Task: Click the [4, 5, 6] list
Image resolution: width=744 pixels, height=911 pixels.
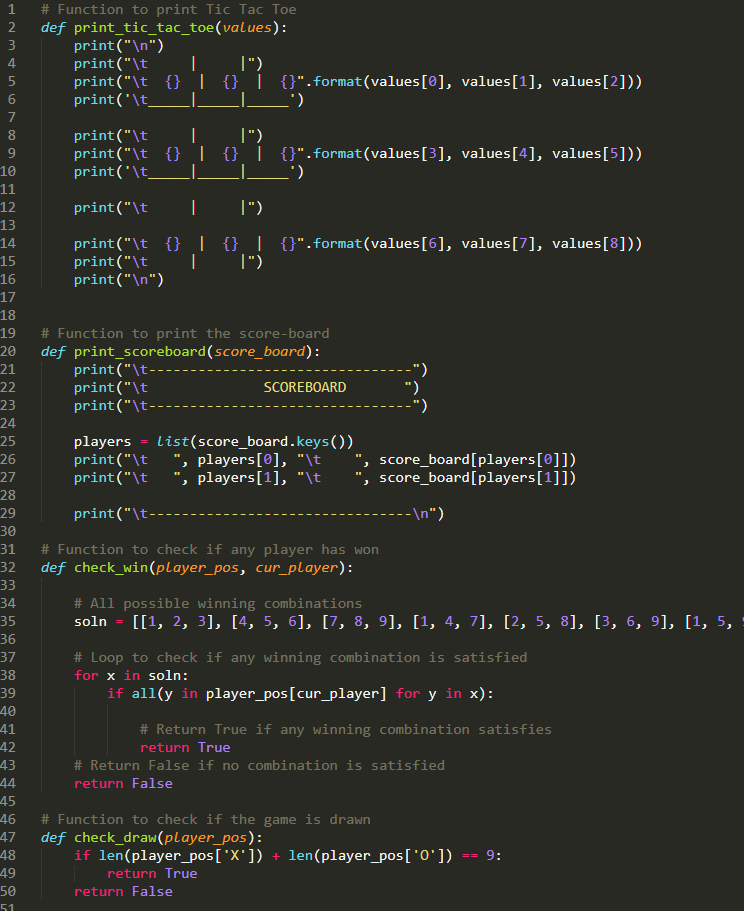Action: tap(268, 622)
